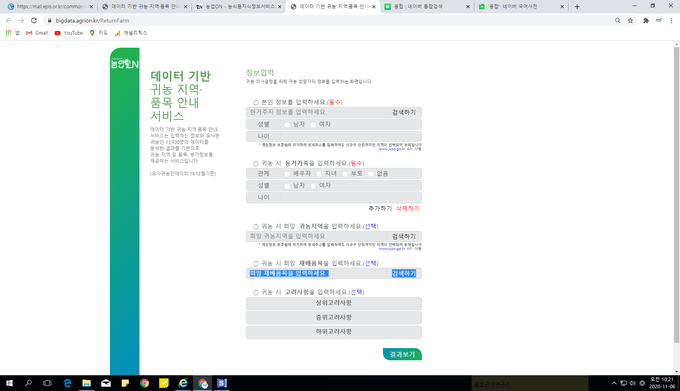Expand 상위고려사항 section
Viewport: 680px width, 391px height.
click(333, 303)
